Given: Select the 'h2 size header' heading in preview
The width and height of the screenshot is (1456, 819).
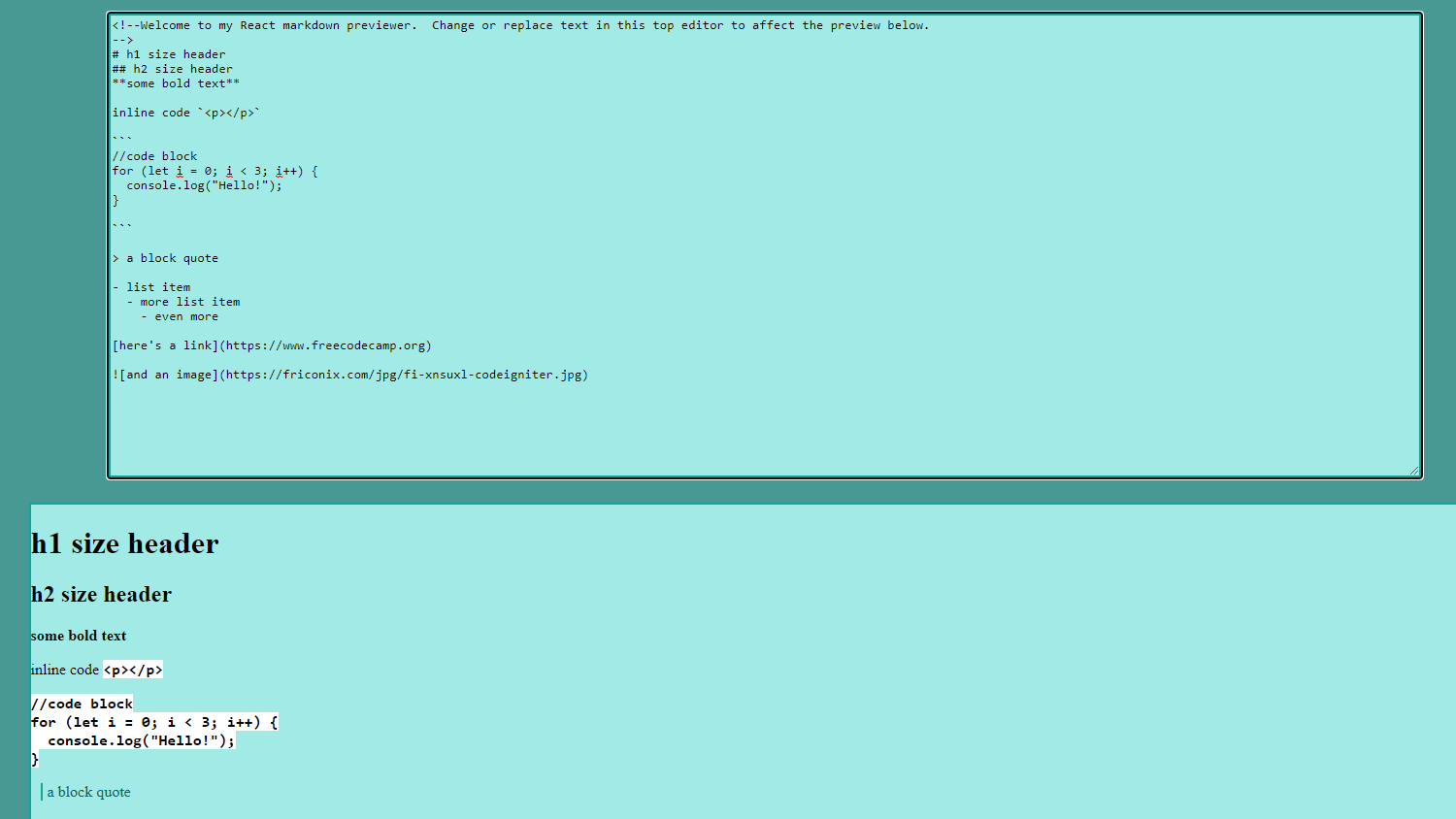Looking at the screenshot, I should (101, 594).
